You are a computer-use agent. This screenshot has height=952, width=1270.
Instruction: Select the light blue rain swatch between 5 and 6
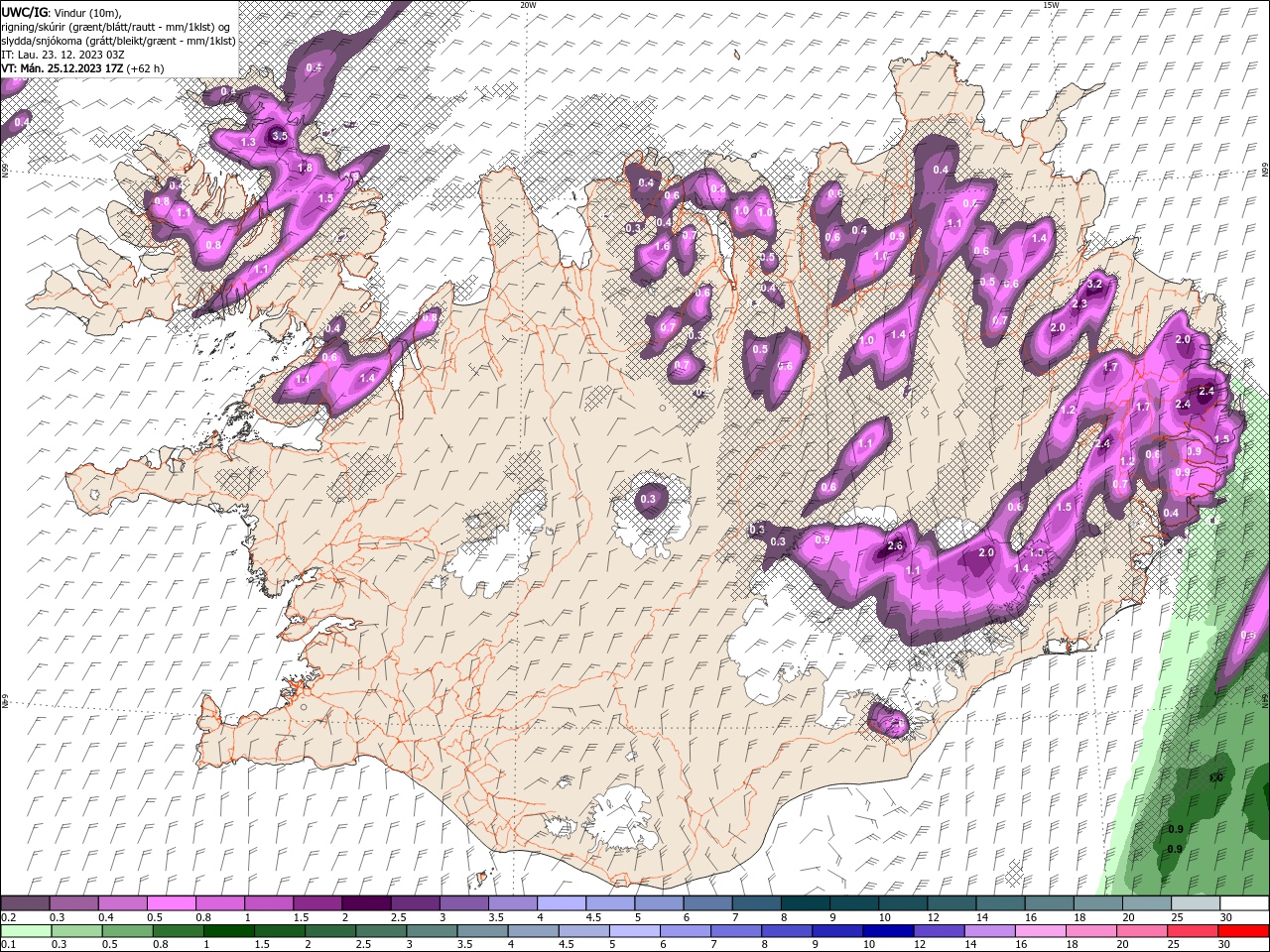pos(635,930)
